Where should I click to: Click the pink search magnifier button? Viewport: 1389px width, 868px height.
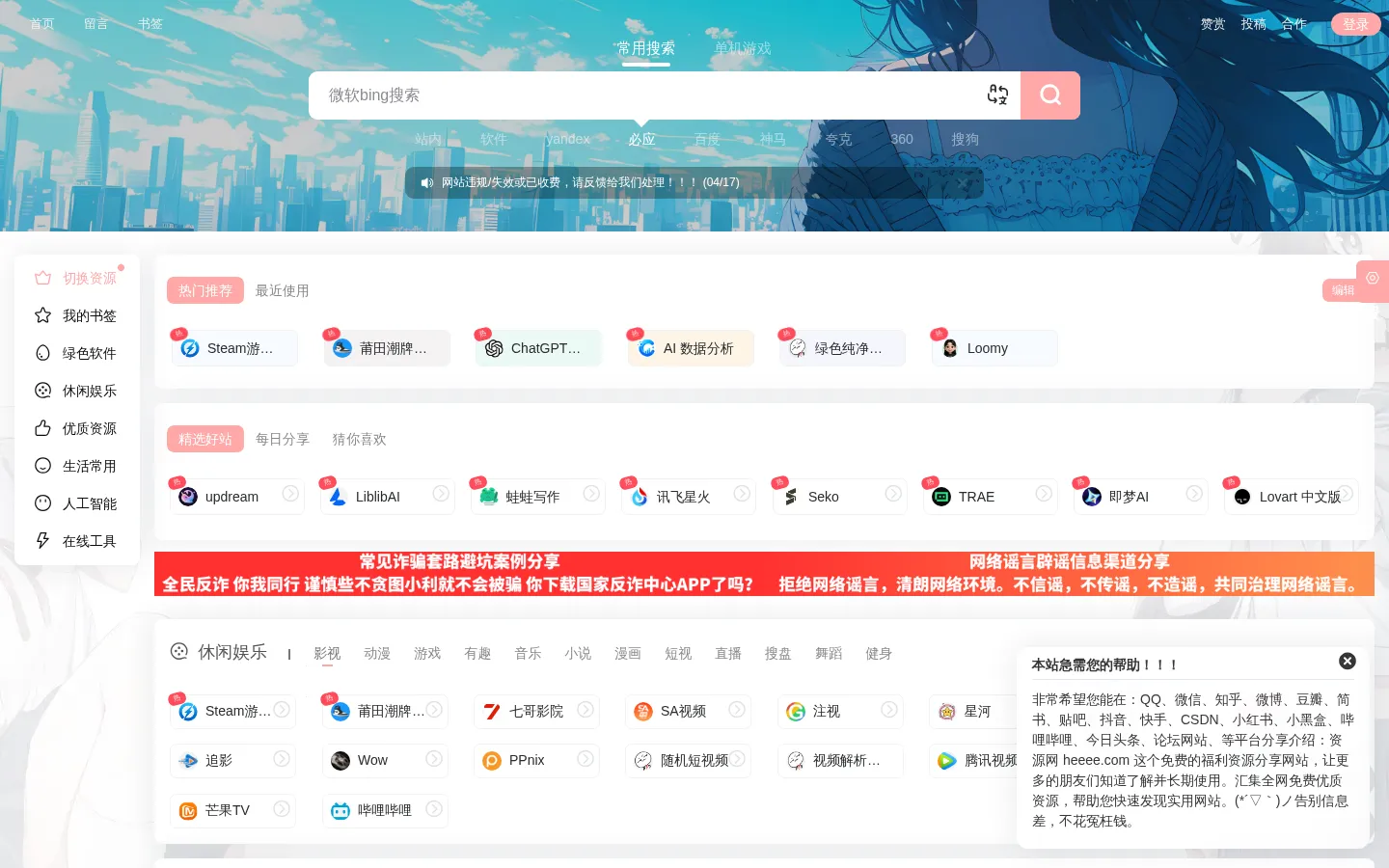pyautogui.click(x=1050, y=95)
